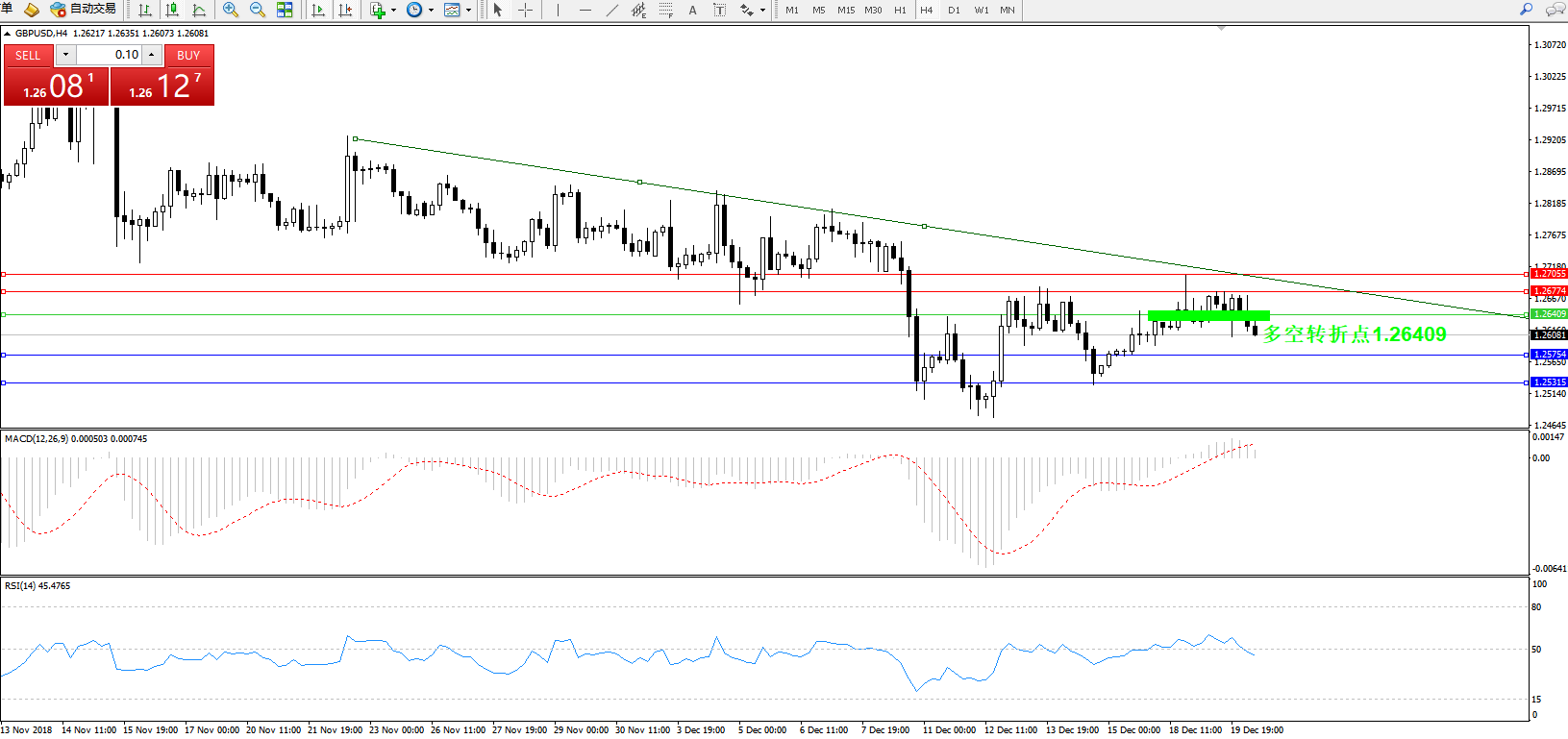
Task: Toggle the chart shift icon
Action: pos(345,10)
